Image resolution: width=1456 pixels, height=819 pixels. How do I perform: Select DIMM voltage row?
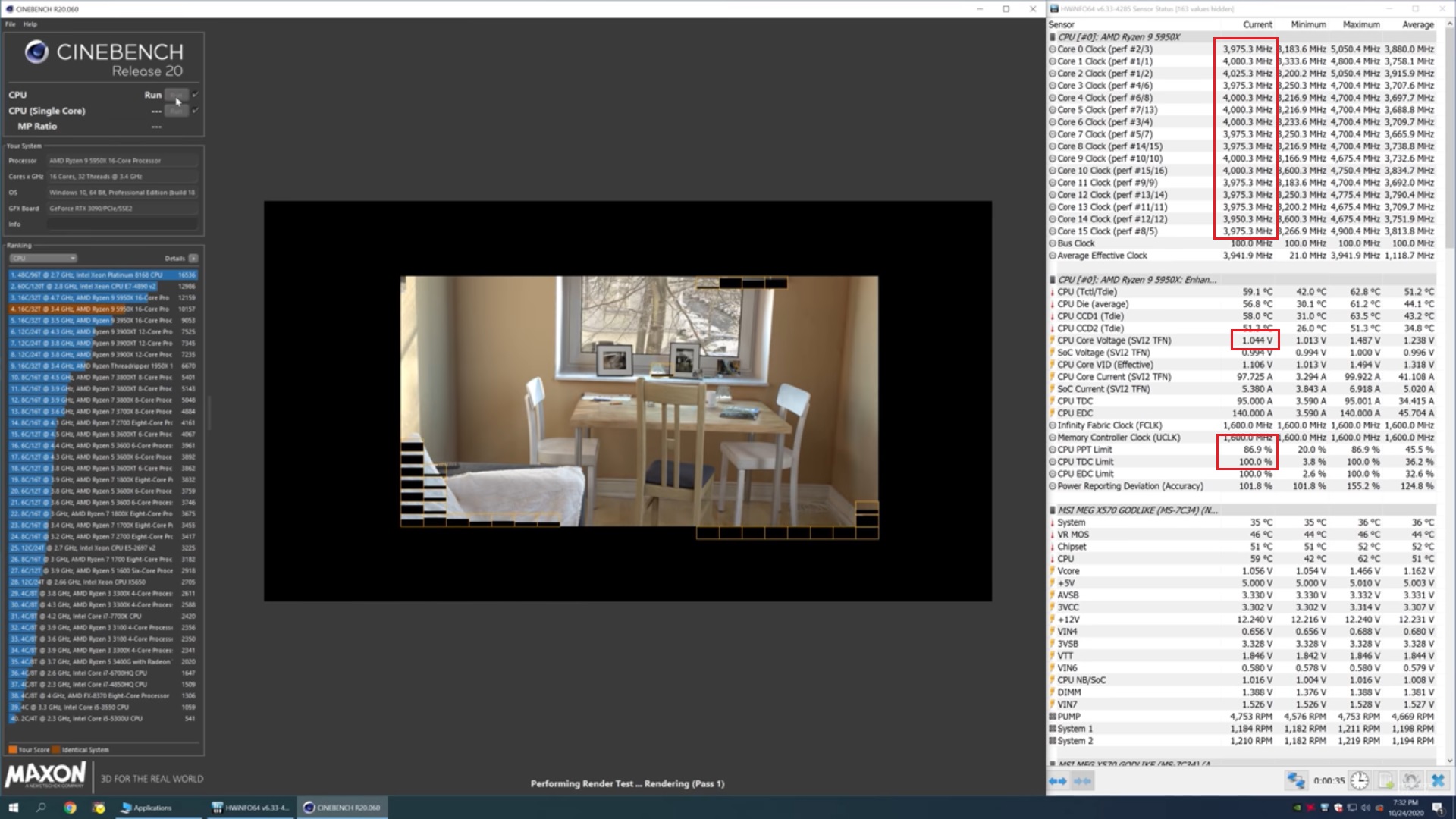pos(1242,692)
